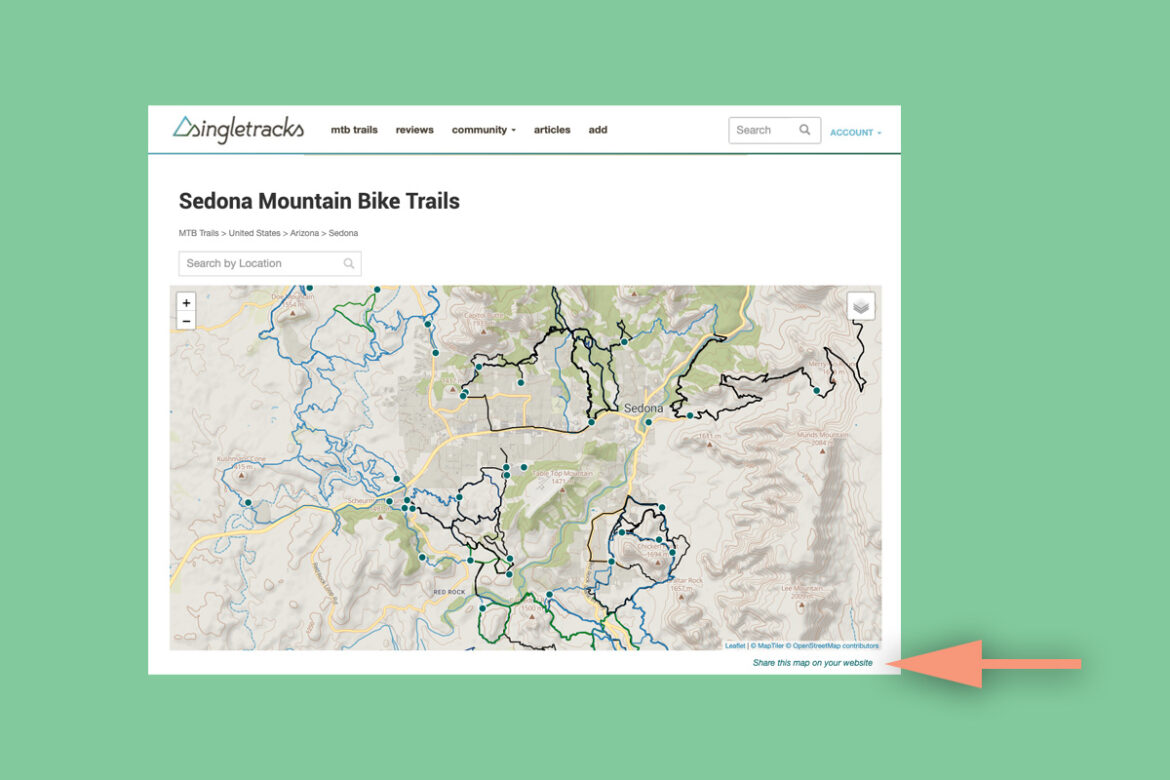This screenshot has width=1170, height=780.
Task: Go to the reviews page
Action: tap(414, 130)
